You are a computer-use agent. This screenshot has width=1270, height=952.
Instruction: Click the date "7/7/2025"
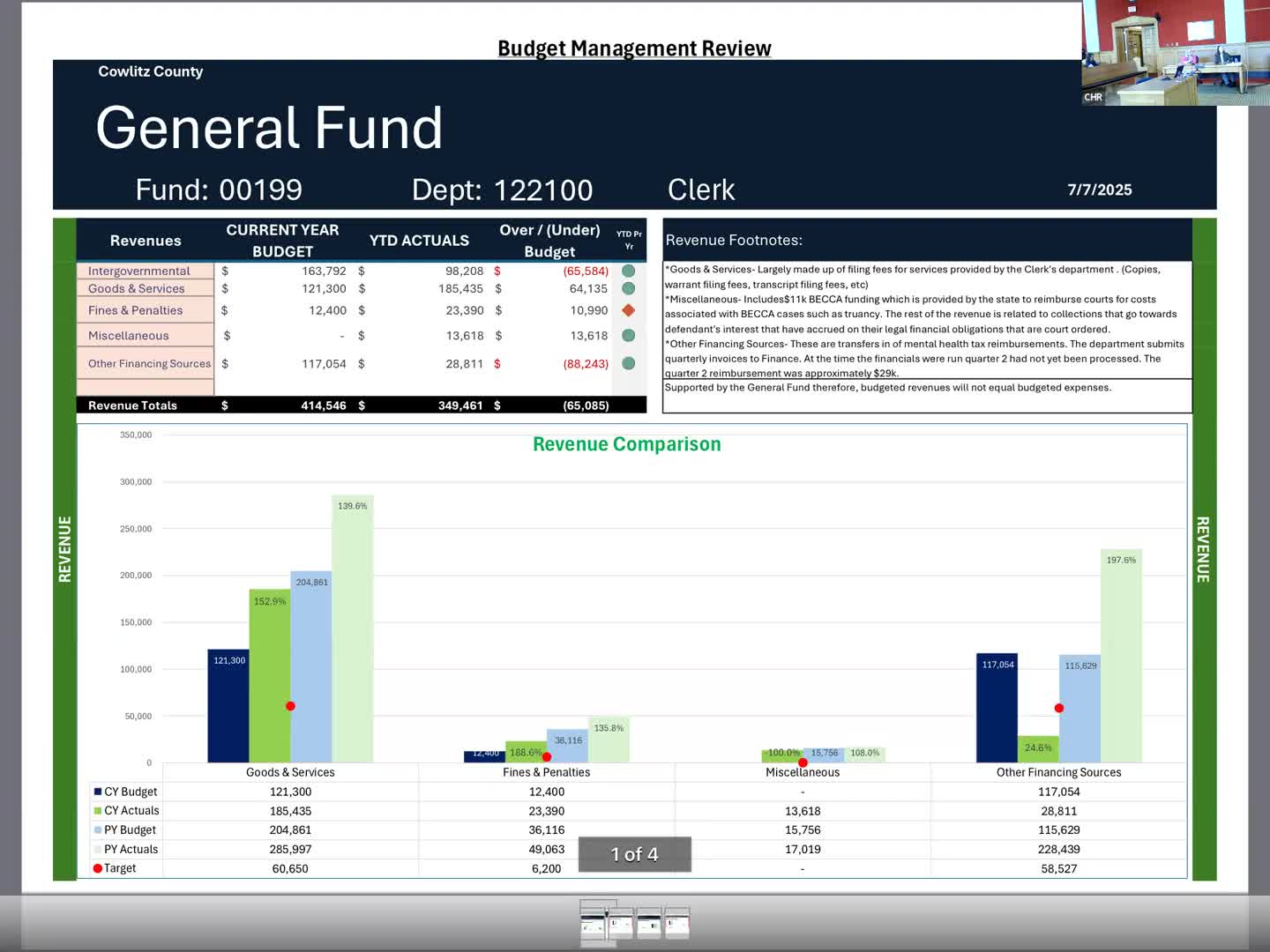(x=1100, y=190)
